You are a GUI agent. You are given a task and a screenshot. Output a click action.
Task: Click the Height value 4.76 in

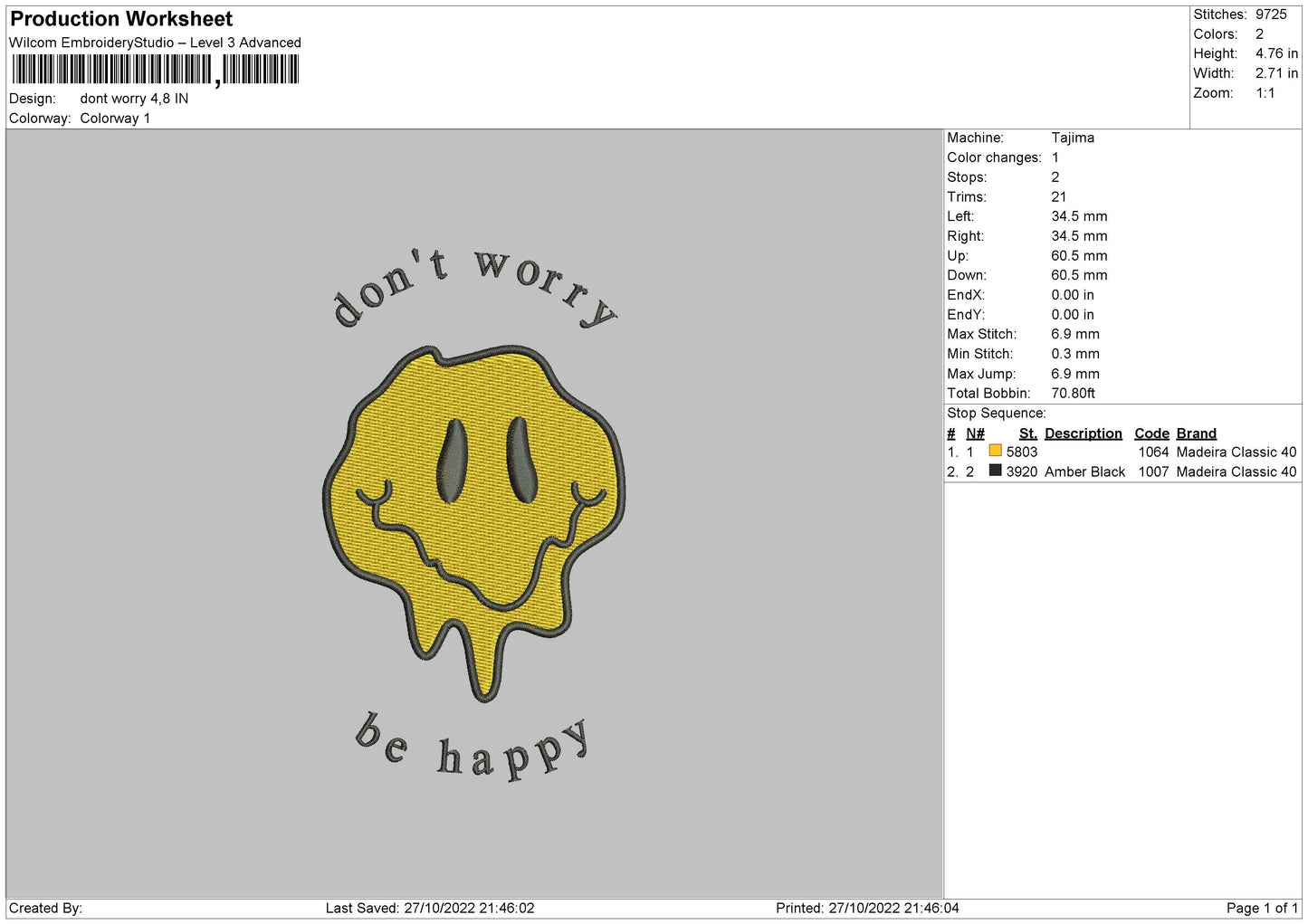point(1276,53)
